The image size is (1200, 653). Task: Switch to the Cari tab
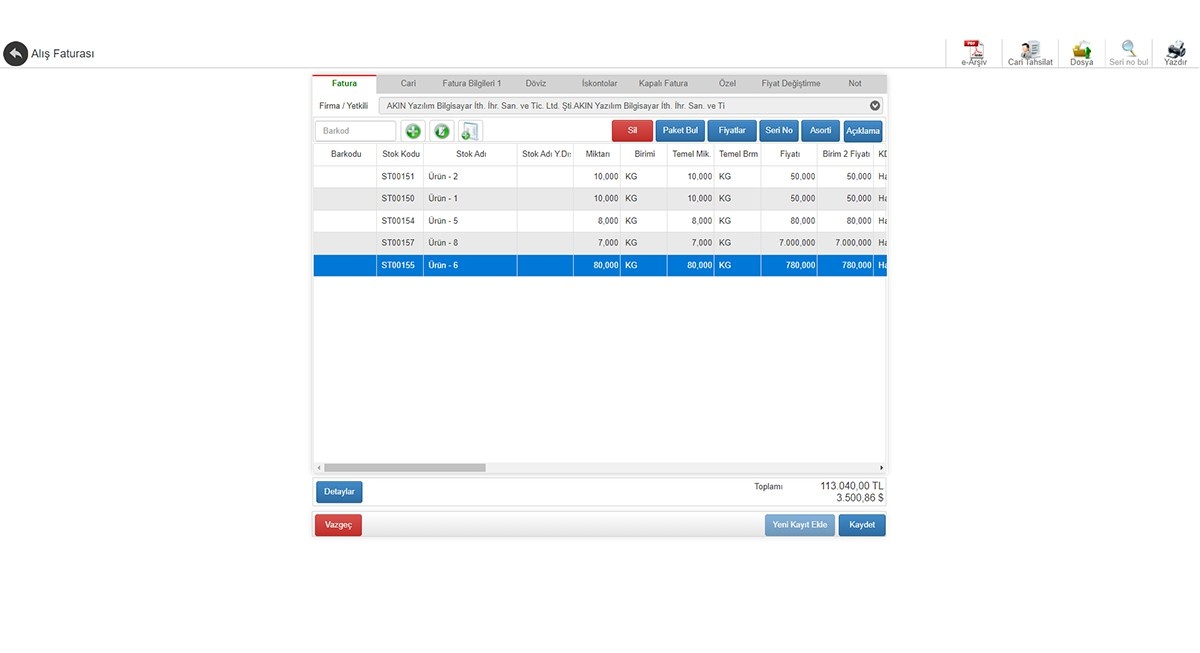(408, 84)
